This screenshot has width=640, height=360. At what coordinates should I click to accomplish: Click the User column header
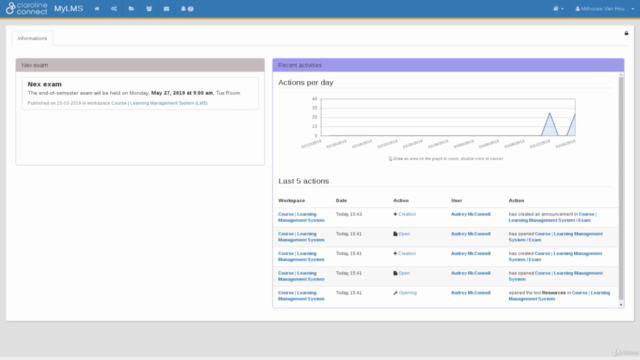(456, 200)
